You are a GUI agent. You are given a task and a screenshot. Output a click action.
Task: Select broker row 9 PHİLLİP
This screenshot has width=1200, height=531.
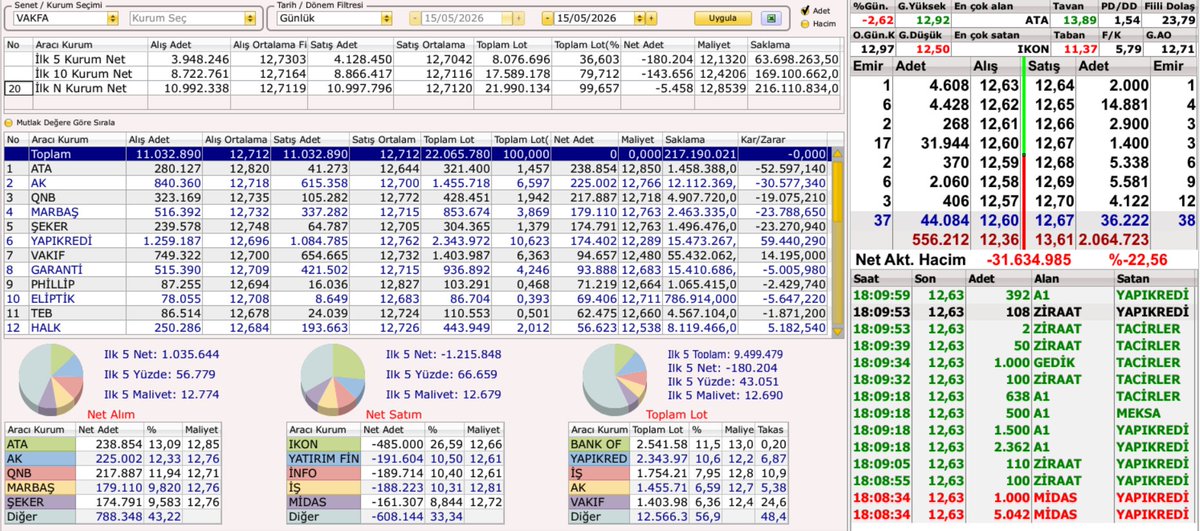[x=416, y=284]
